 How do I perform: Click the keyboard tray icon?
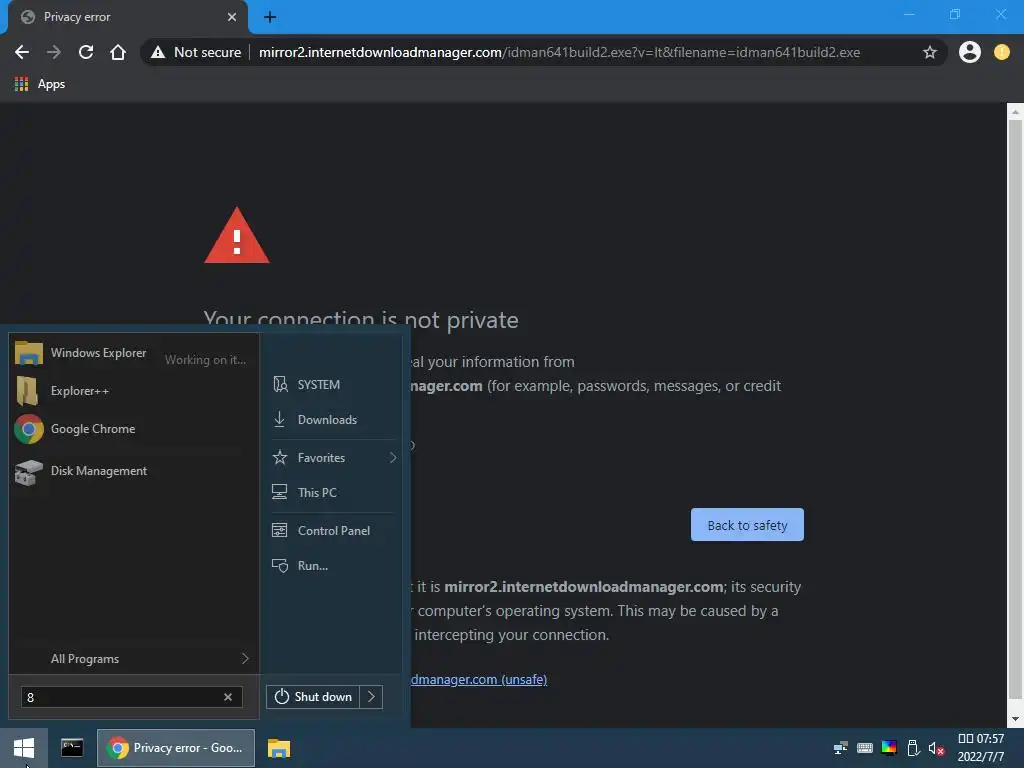point(865,748)
